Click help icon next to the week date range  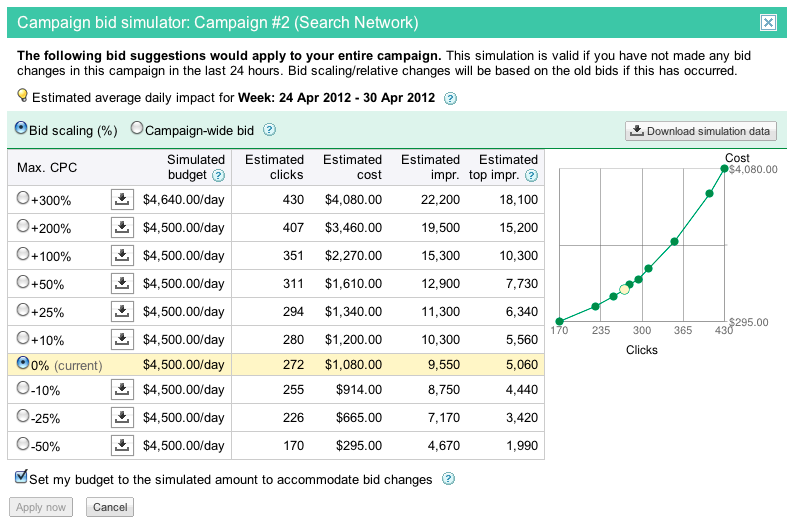450,98
